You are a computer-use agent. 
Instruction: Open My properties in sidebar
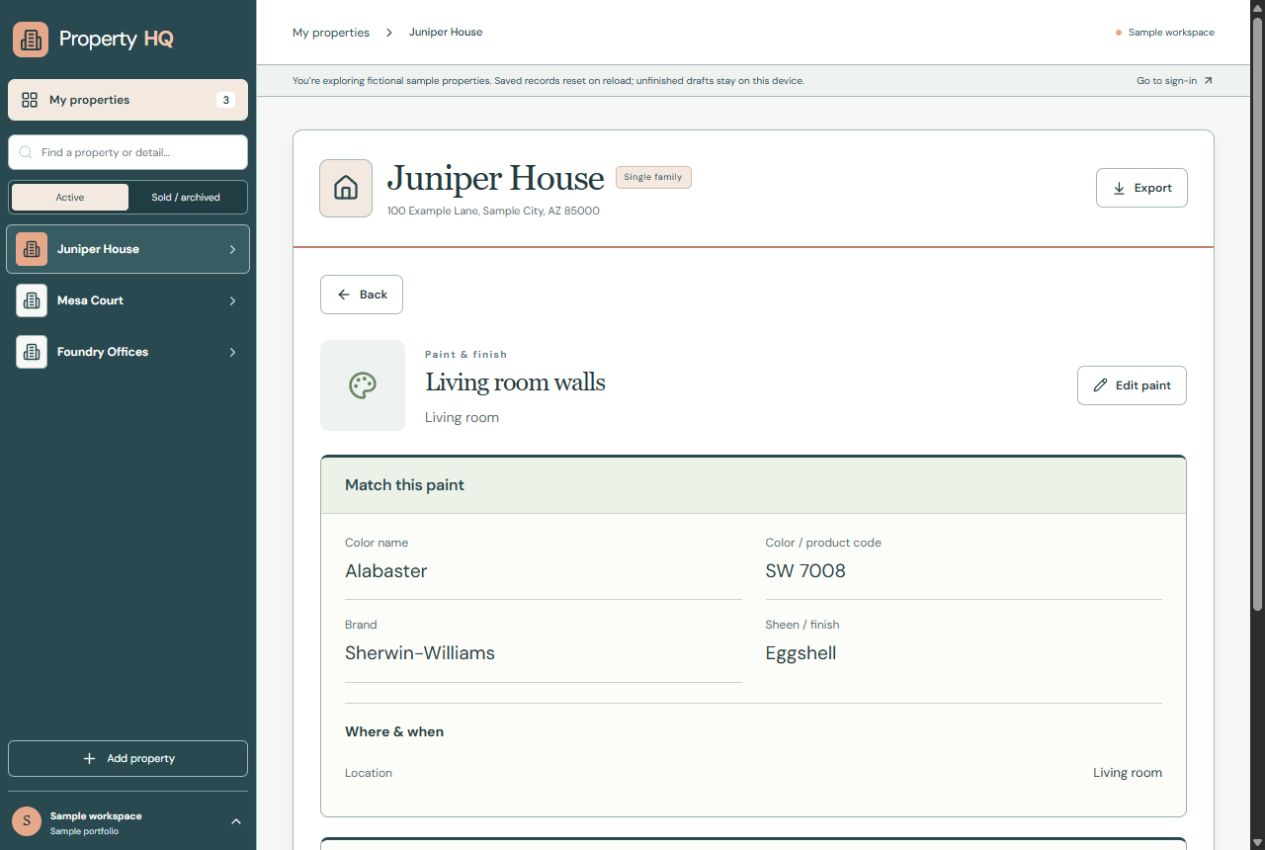coord(128,100)
